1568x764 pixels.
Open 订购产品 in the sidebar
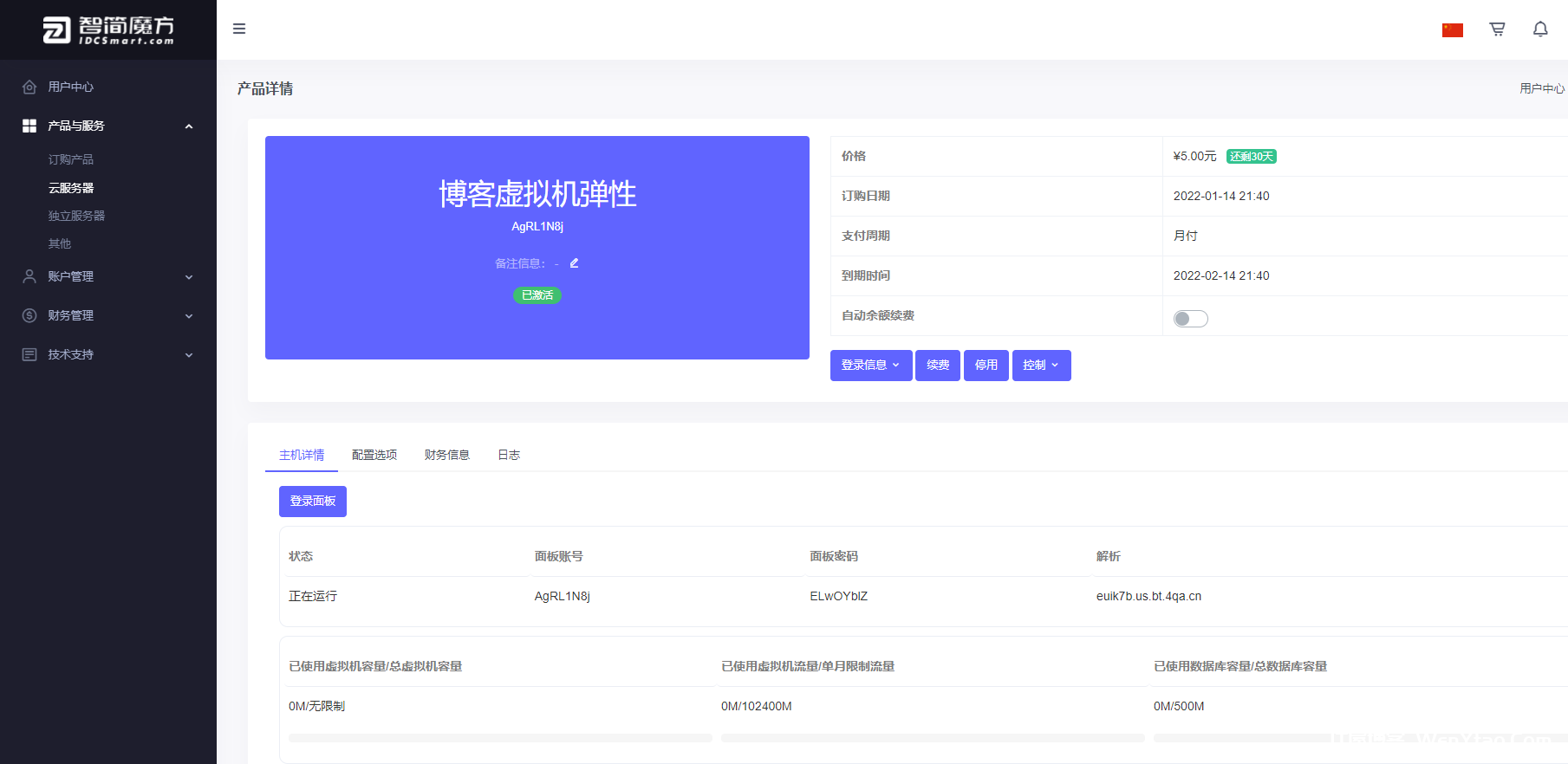tap(71, 159)
